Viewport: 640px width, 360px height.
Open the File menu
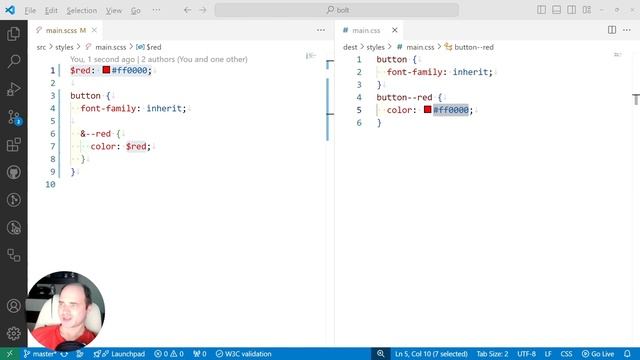(30, 11)
